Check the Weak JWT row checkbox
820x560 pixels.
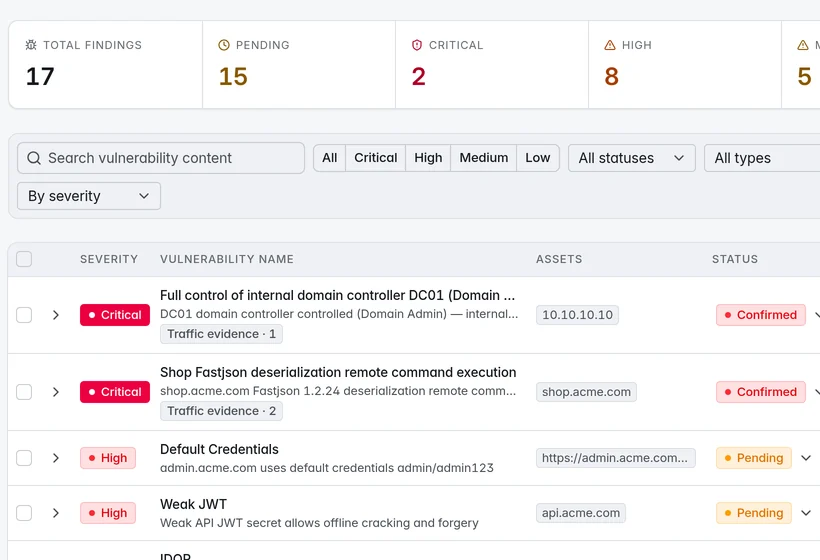click(x=24, y=513)
